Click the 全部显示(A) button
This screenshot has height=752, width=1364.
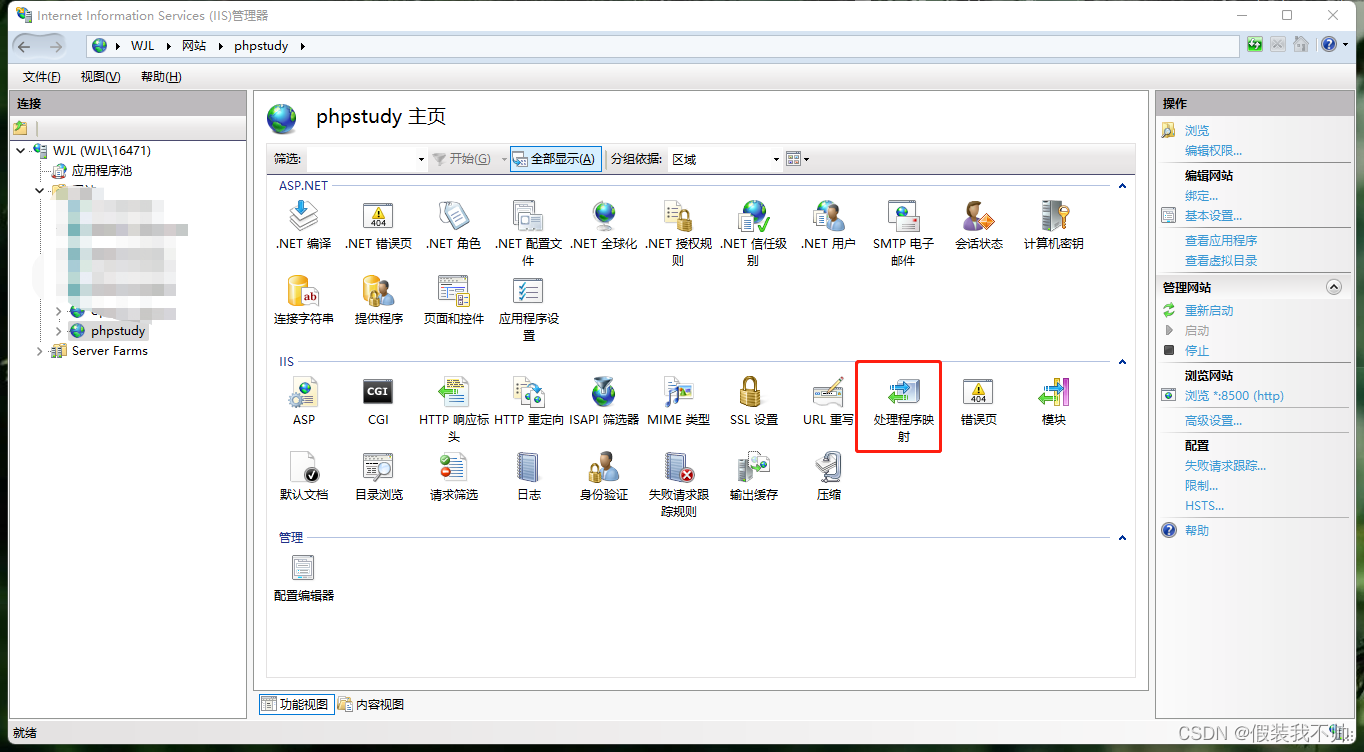click(556, 159)
